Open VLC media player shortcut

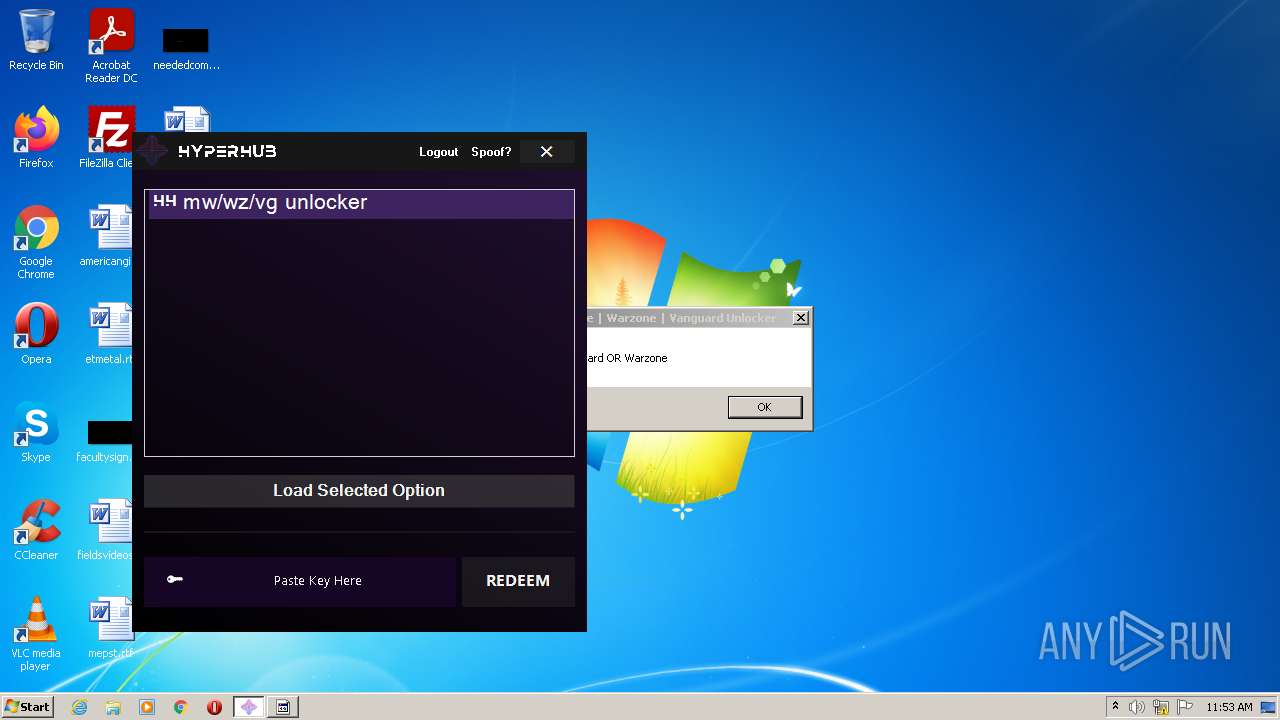pyautogui.click(x=36, y=634)
